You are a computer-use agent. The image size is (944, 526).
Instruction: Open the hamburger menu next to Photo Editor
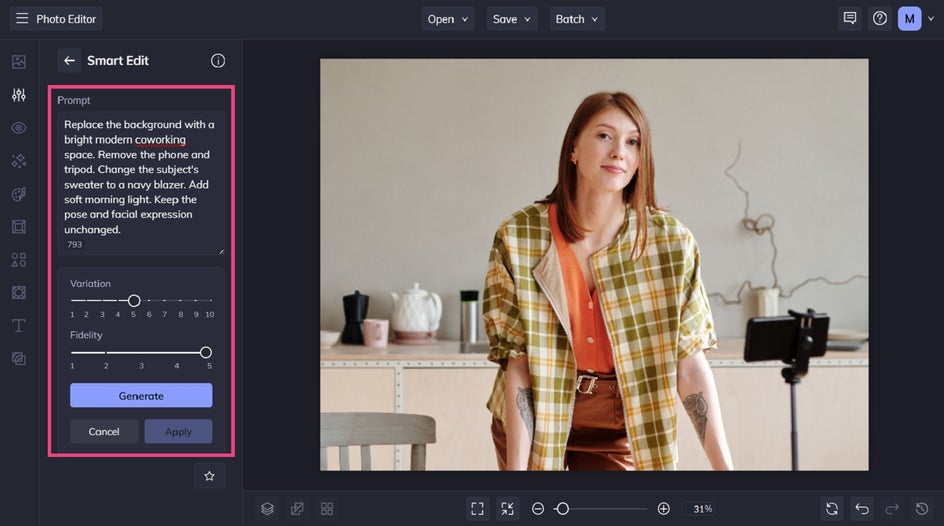[22, 19]
